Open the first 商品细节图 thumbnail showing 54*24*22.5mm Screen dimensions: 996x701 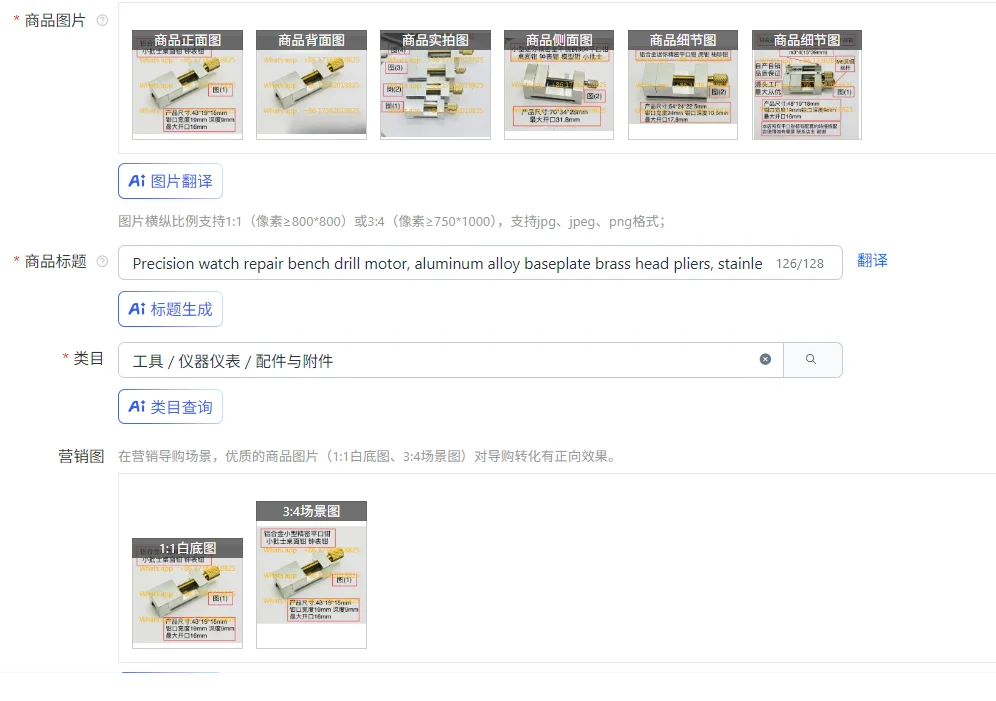pyautogui.click(x=683, y=84)
